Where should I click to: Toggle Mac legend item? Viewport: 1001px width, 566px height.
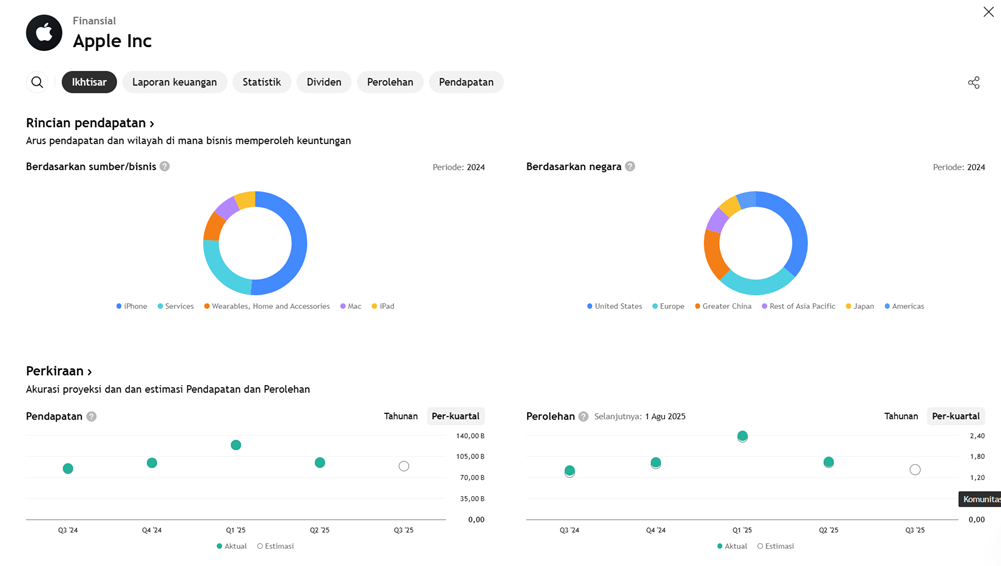coord(350,306)
